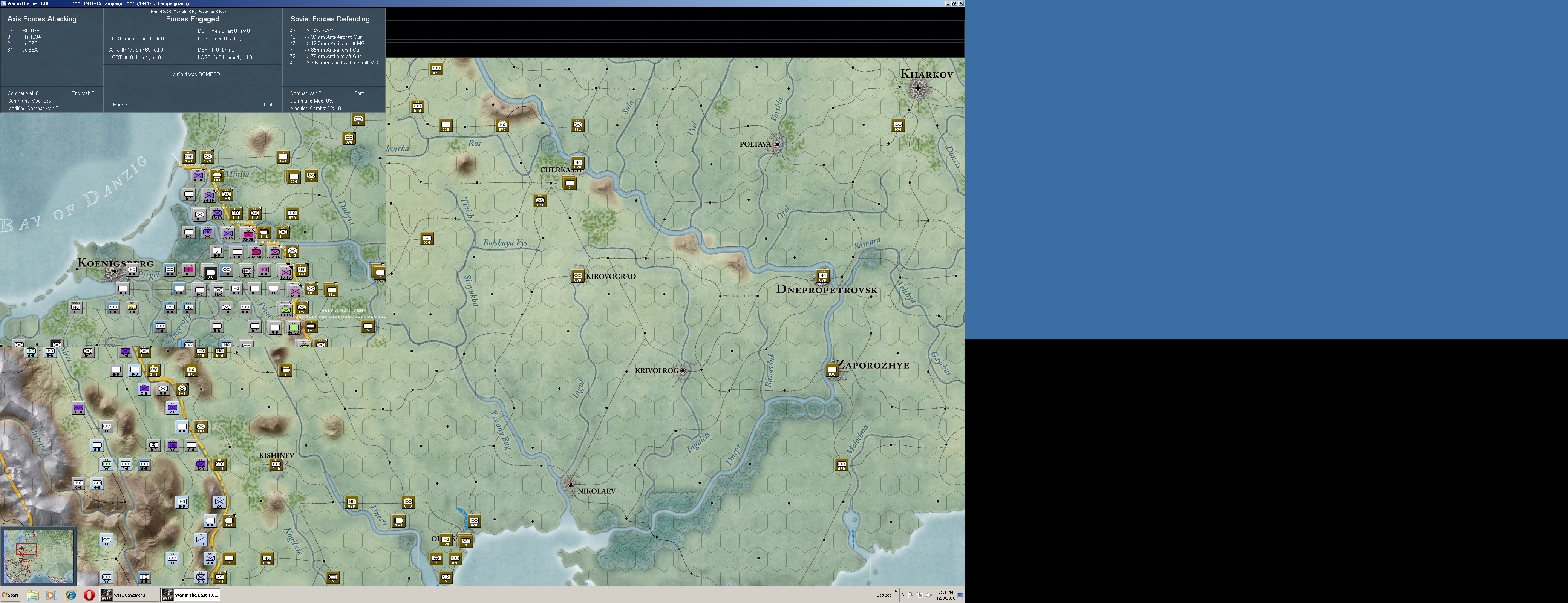Click the Ju 88A attacker row
Viewport: 1568px width, 603px height.
(x=23, y=50)
